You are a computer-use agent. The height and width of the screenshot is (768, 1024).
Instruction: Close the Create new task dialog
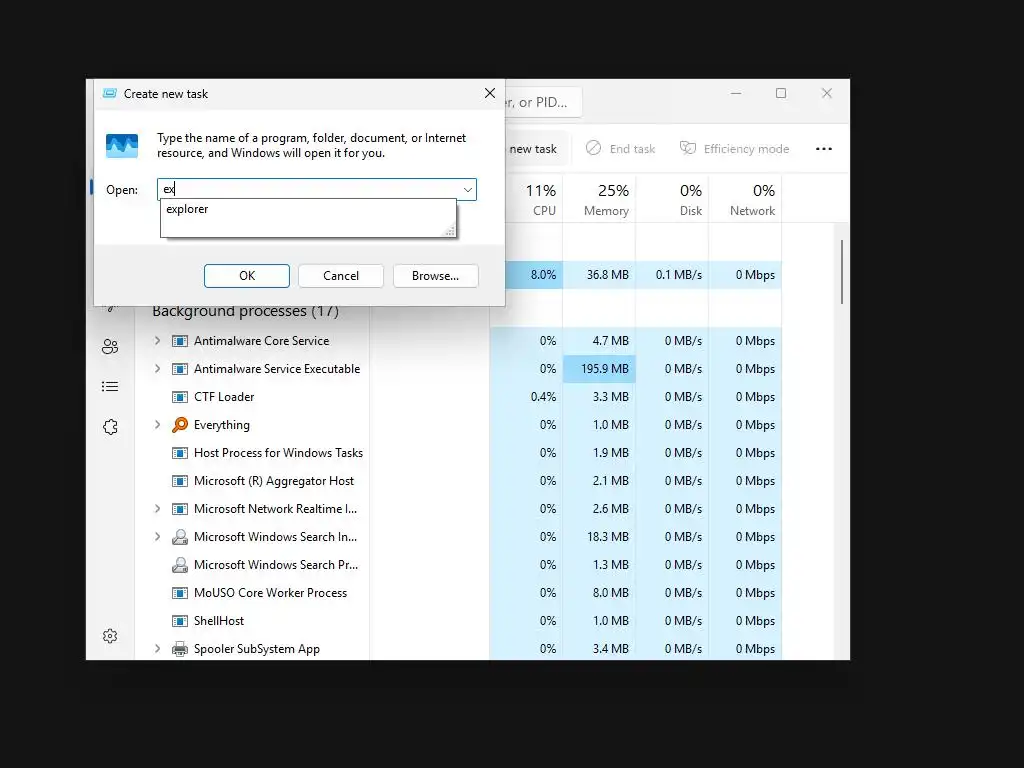tap(490, 93)
